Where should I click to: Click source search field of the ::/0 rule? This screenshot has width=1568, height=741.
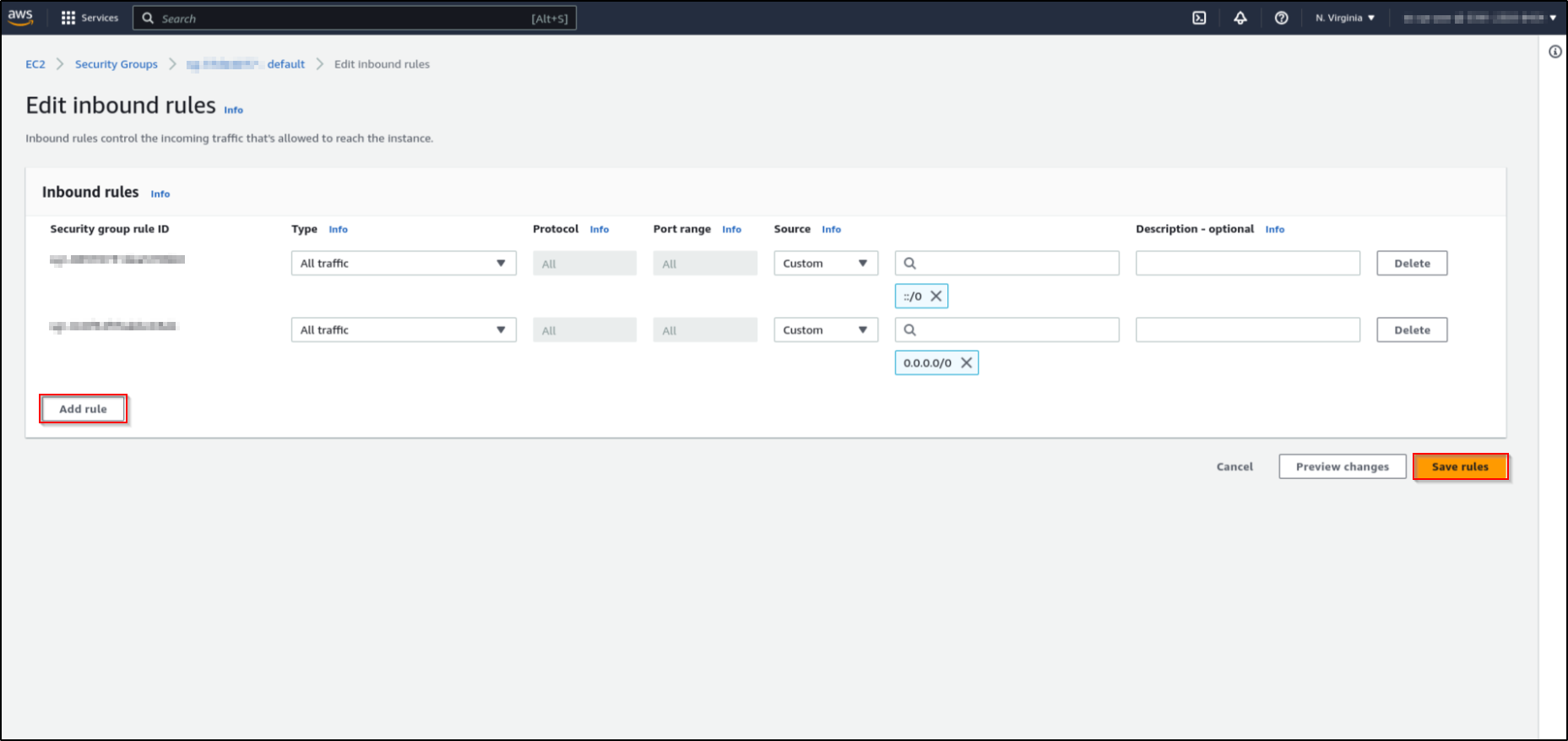coord(1006,263)
